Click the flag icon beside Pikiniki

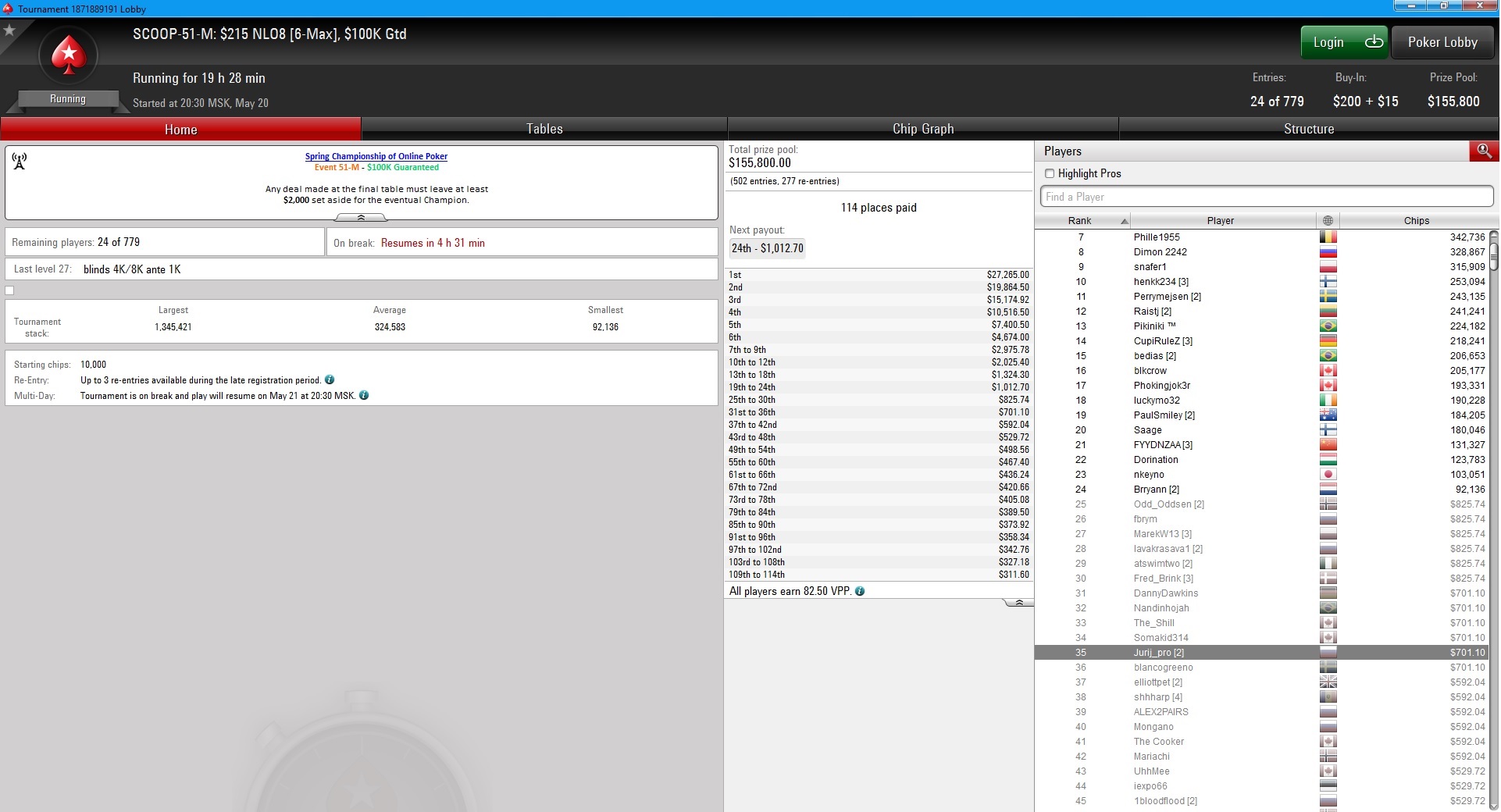pos(1328,326)
